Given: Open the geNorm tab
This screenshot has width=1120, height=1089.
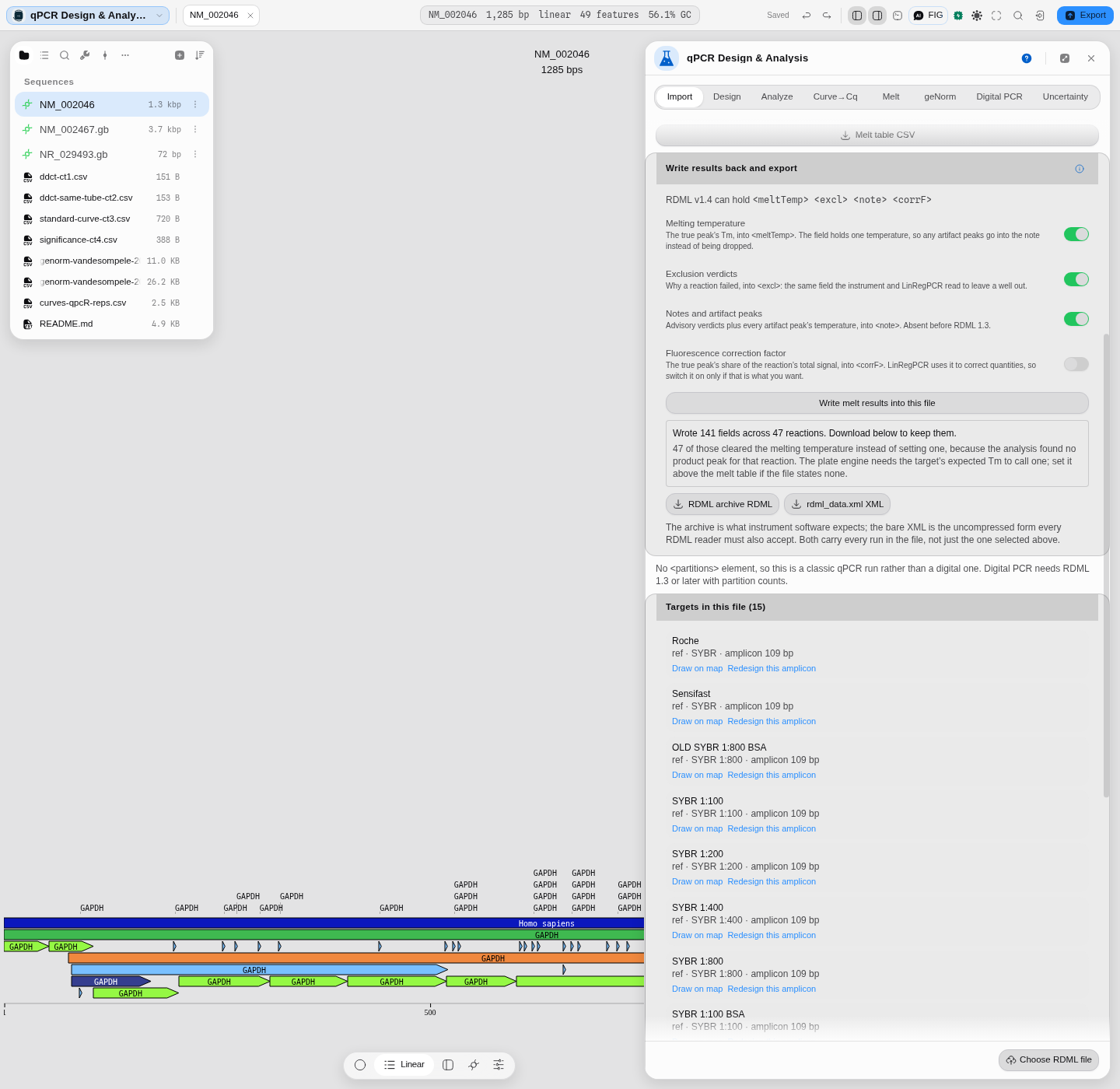Looking at the screenshot, I should pyautogui.click(x=940, y=97).
